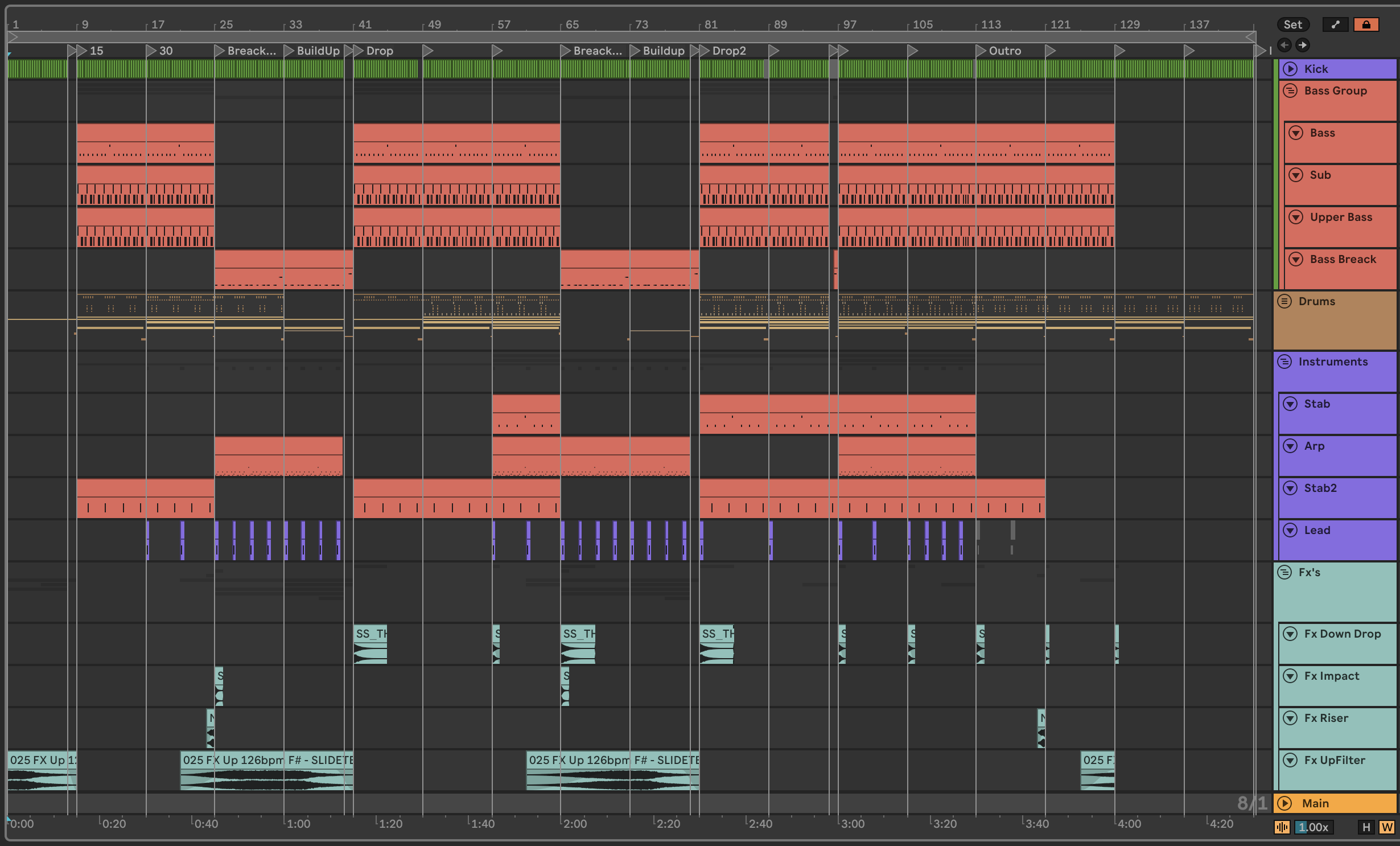Select the Fx's group track header

point(1334,592)
